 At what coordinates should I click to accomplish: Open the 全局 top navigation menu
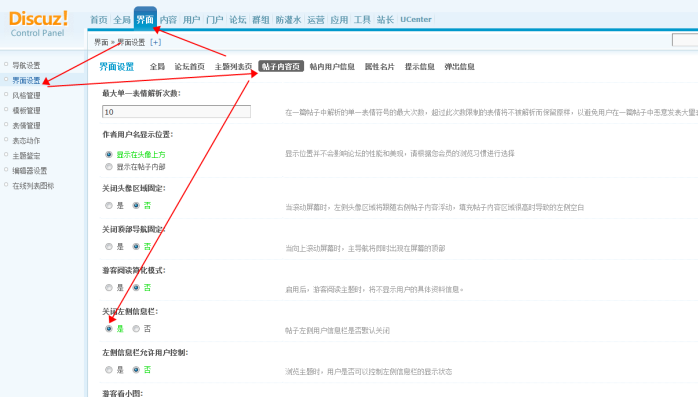click(122, 20)
